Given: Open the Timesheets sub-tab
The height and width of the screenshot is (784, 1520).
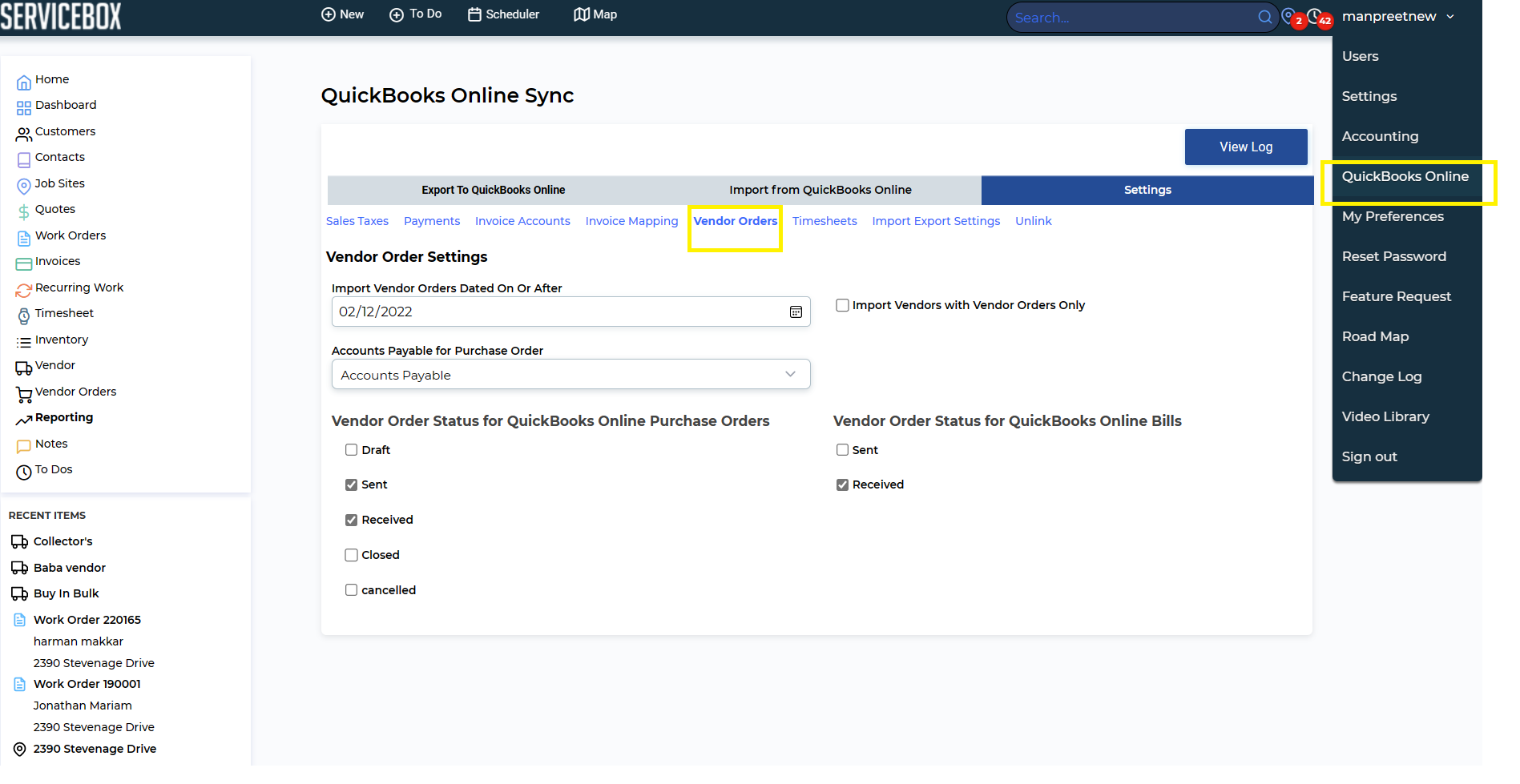Looking at the screenshot, I should coord(825,221).
